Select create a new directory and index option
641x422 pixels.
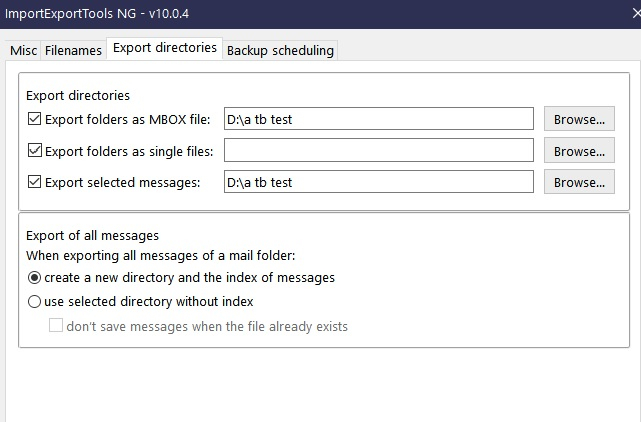35,277
